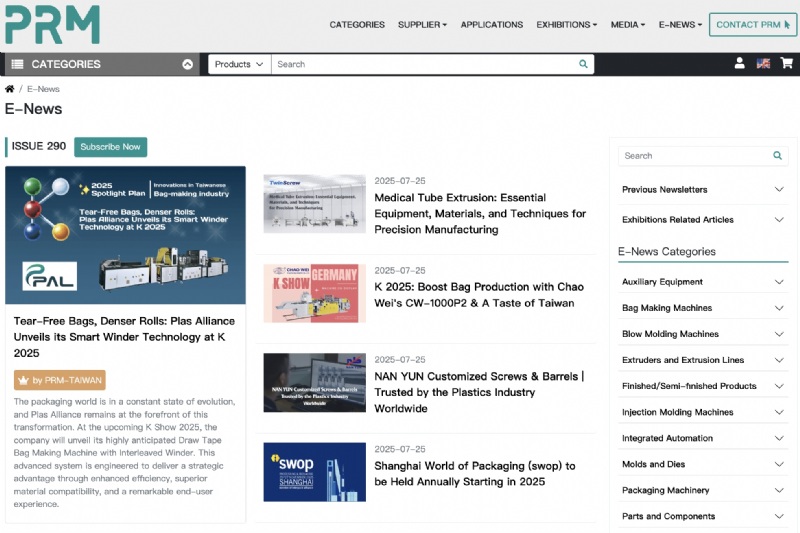
Task: Click the categories list icon
Action: click(x=17, y=64)
